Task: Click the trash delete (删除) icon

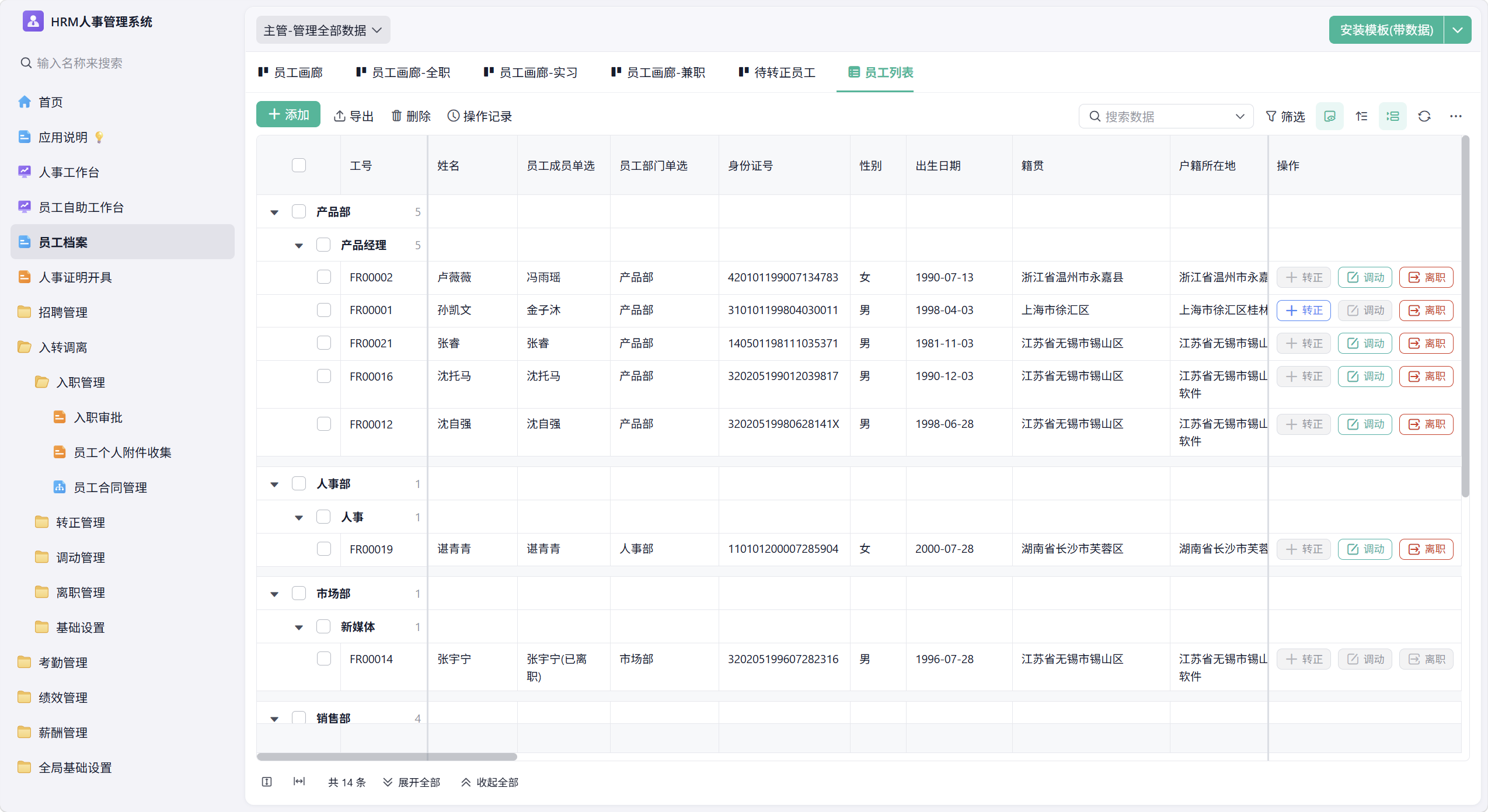Action: [396, 116]
